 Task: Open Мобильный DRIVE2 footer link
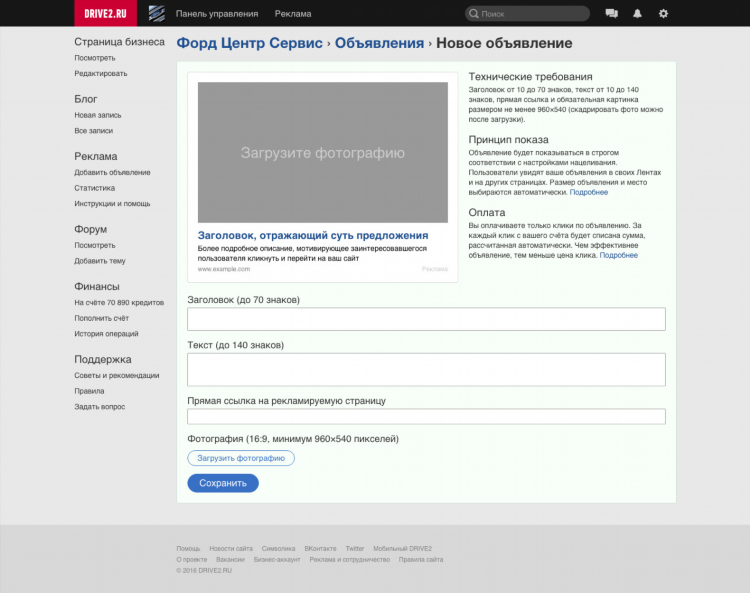(x=402, y=549)
